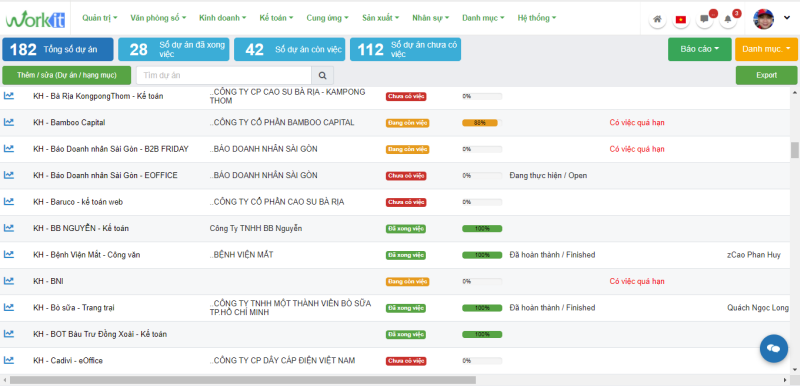Select the 182 Tổng số dự án tile
Viewport: 800px width, 386px height.
tap(58, 49)
